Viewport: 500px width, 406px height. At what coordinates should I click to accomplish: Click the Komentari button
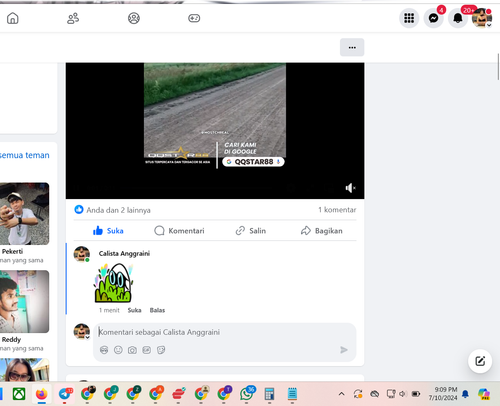coord(179,231)
